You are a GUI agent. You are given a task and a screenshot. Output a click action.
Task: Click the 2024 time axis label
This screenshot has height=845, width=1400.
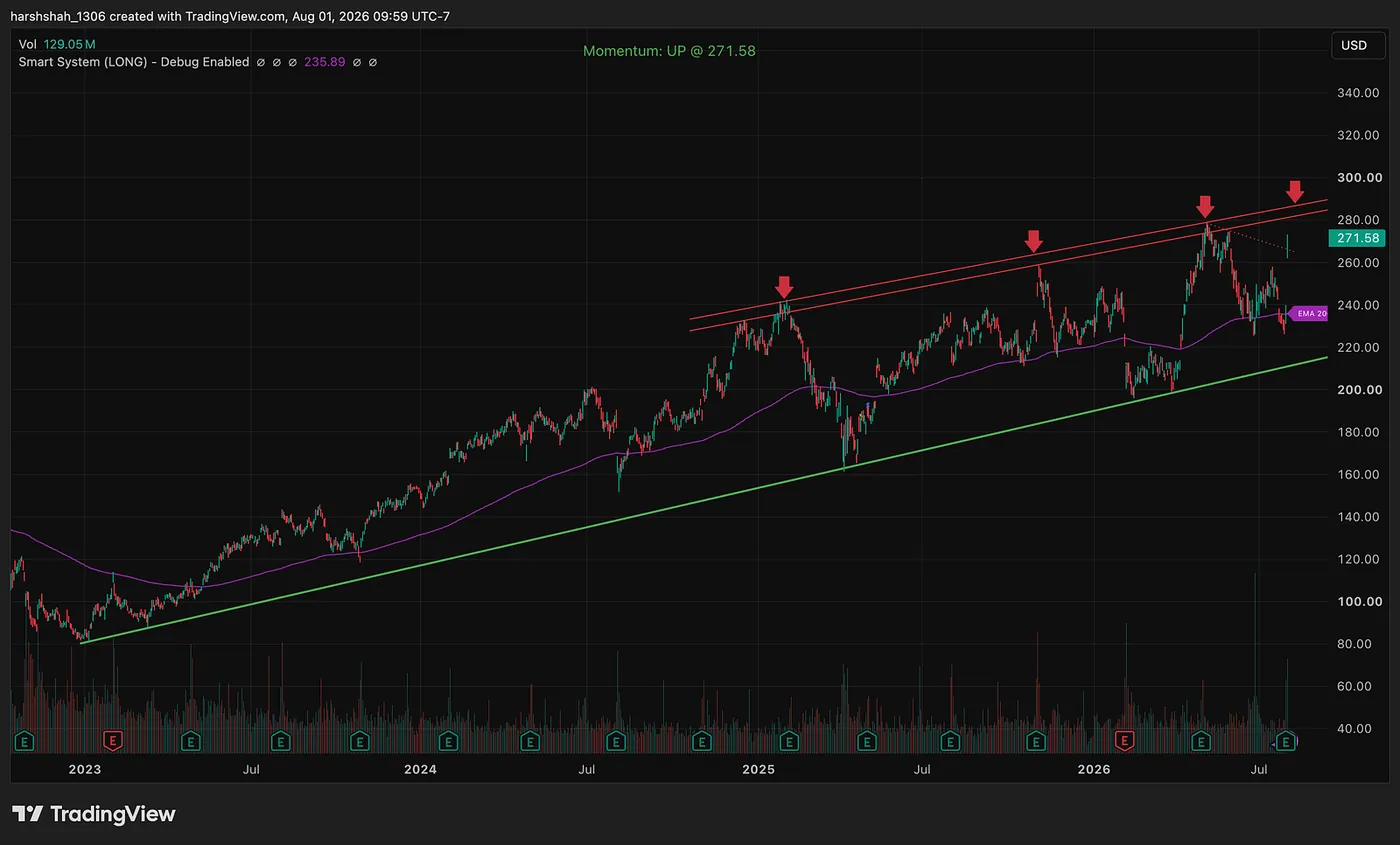point(420,769)
